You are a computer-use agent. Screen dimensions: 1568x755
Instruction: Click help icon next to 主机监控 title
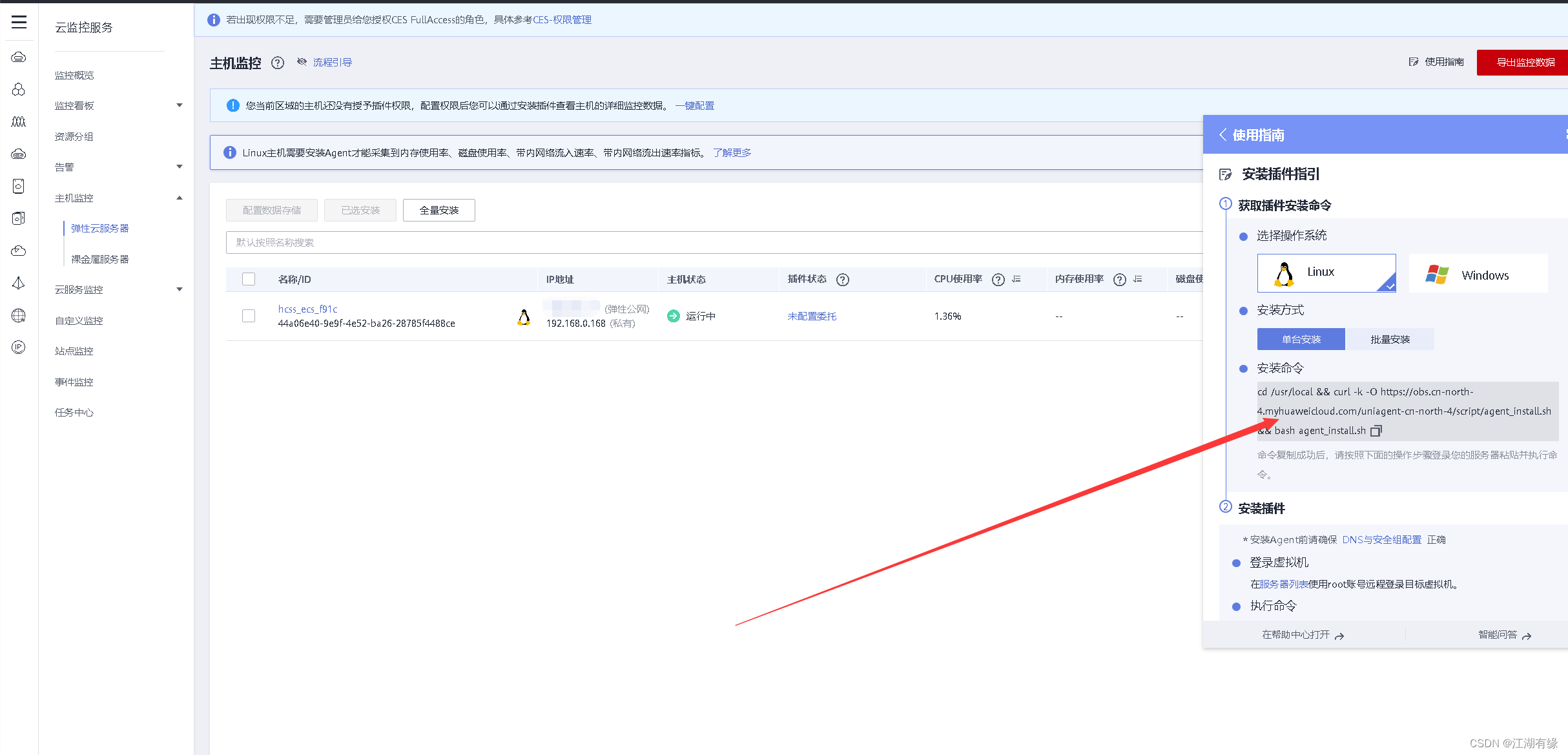coord(278,63)
